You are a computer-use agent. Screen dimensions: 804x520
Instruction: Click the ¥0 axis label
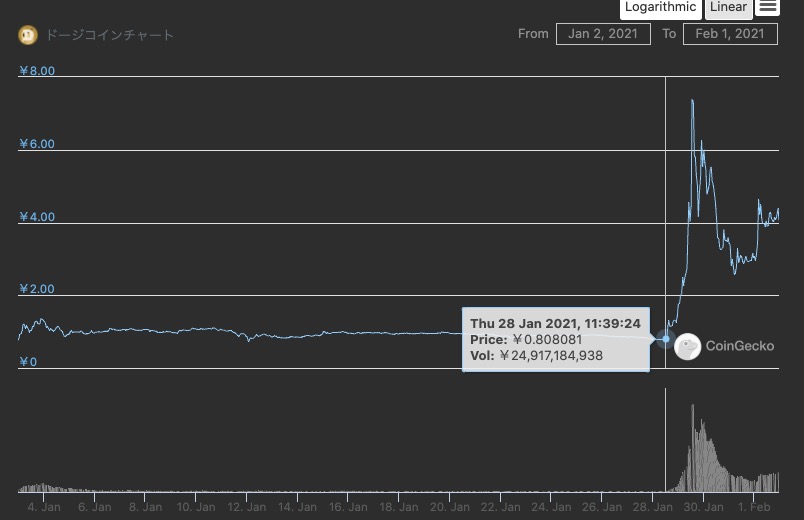point(28,362)
